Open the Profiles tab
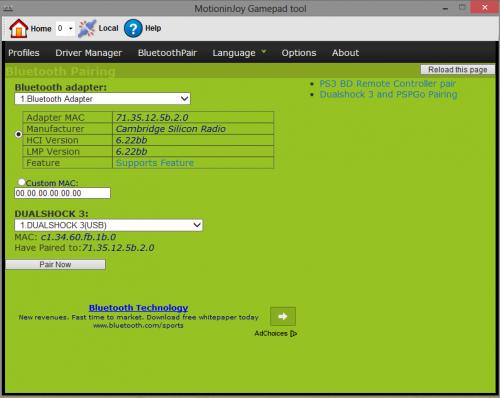Screen dimensions: 500x398 tap(24, 53)
